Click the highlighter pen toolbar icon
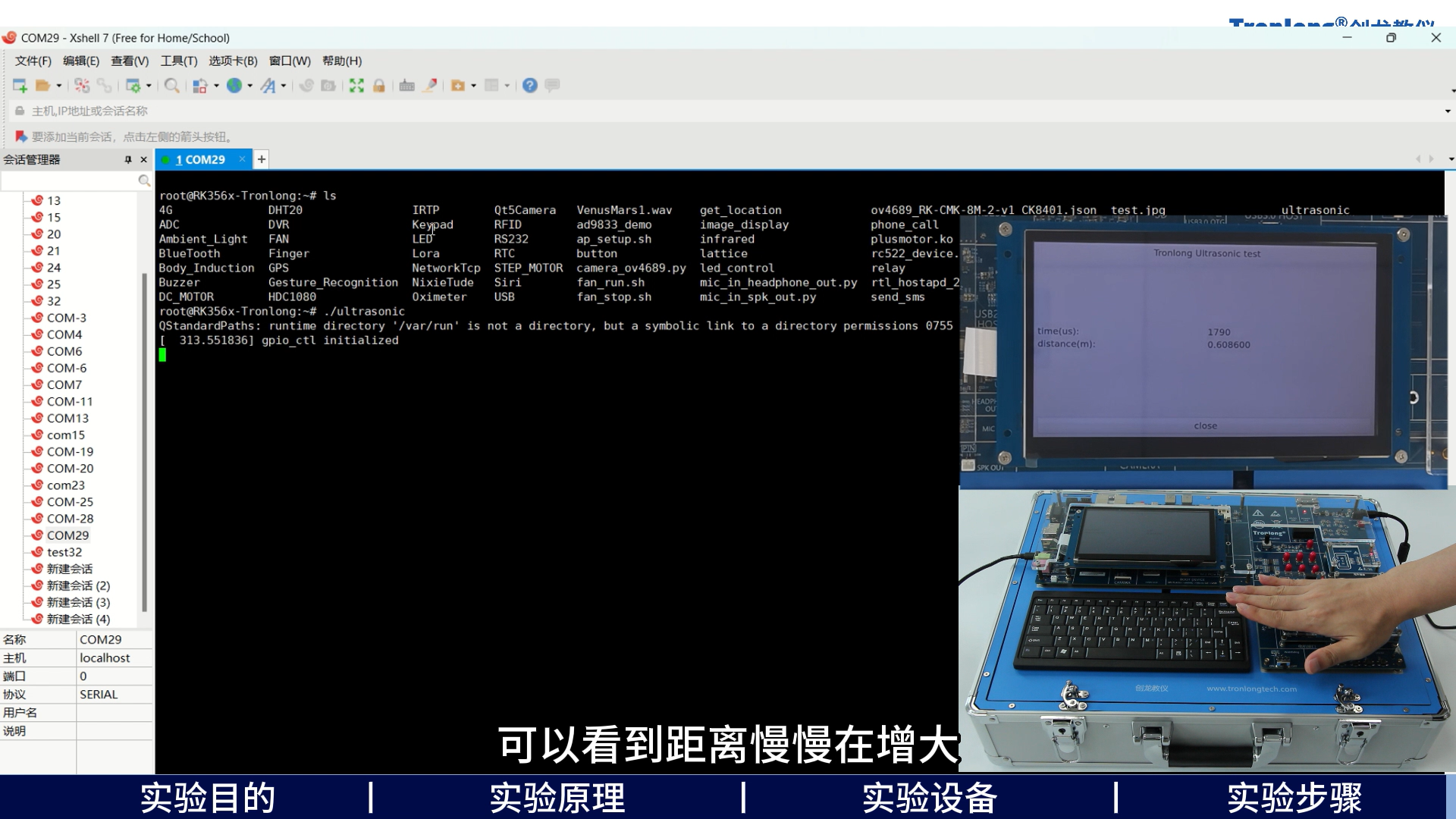The image size is (1456, 819). 430,86
